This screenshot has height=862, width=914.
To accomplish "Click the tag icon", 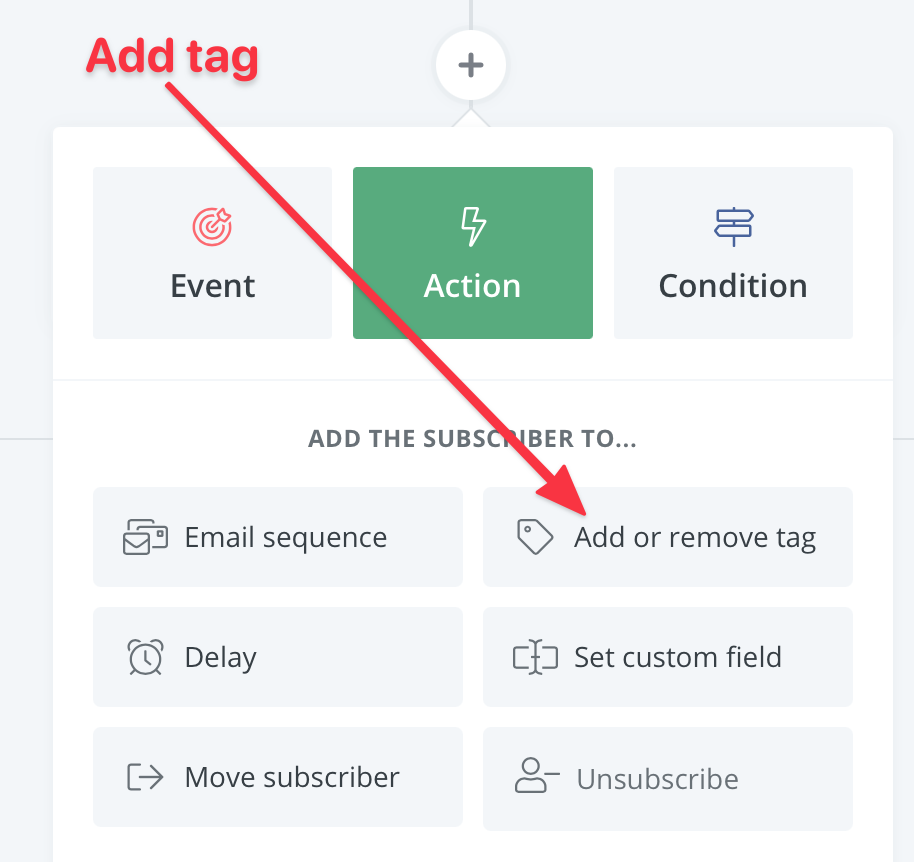I will 534,537.
